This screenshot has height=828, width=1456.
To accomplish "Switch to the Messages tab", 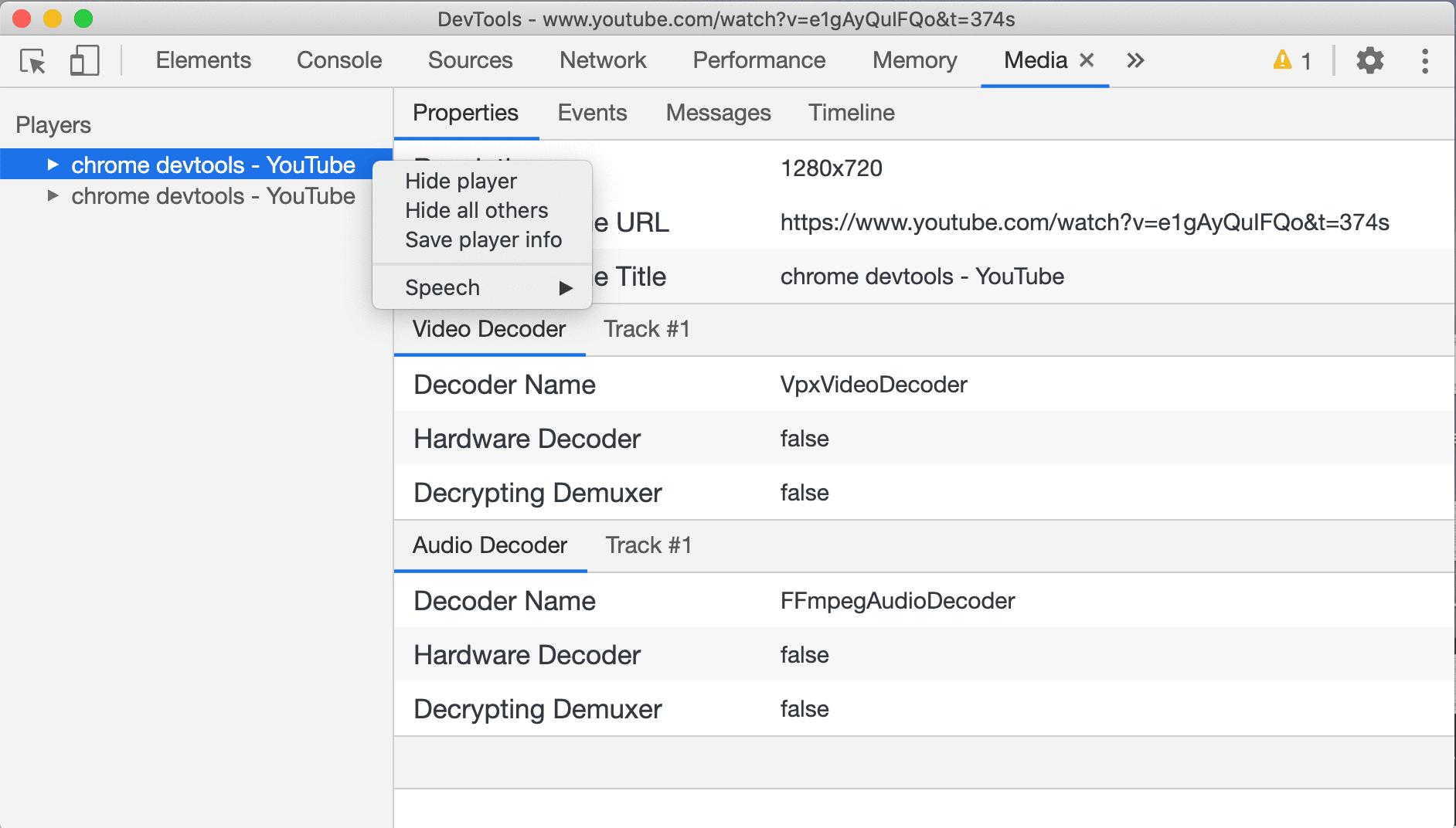I will pos(717,113).
